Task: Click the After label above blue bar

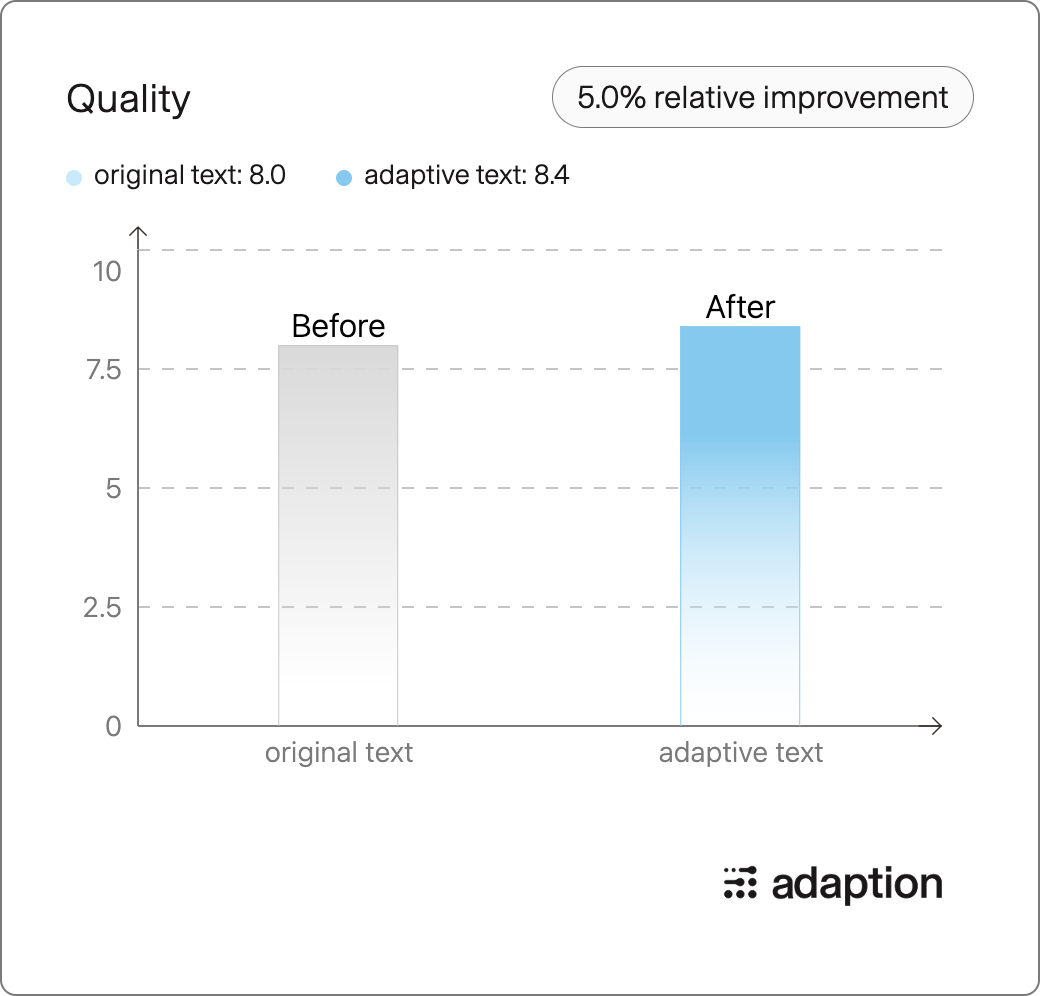Action: click(x=740, y=307)
